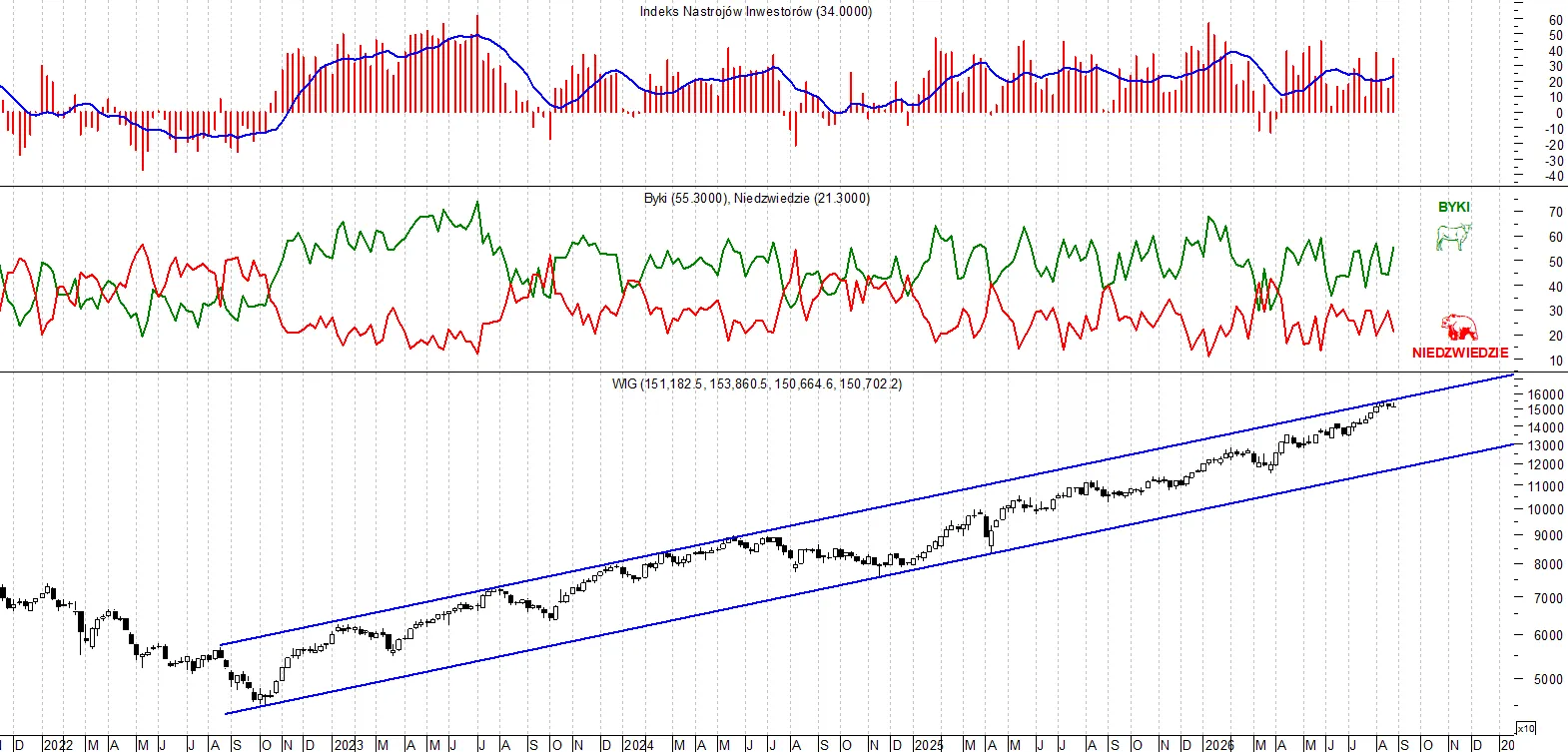The height and width of the screenshot is (752, 1568).
Task: Click the 70 value on the Byki axis
Action: (1556, 213)
